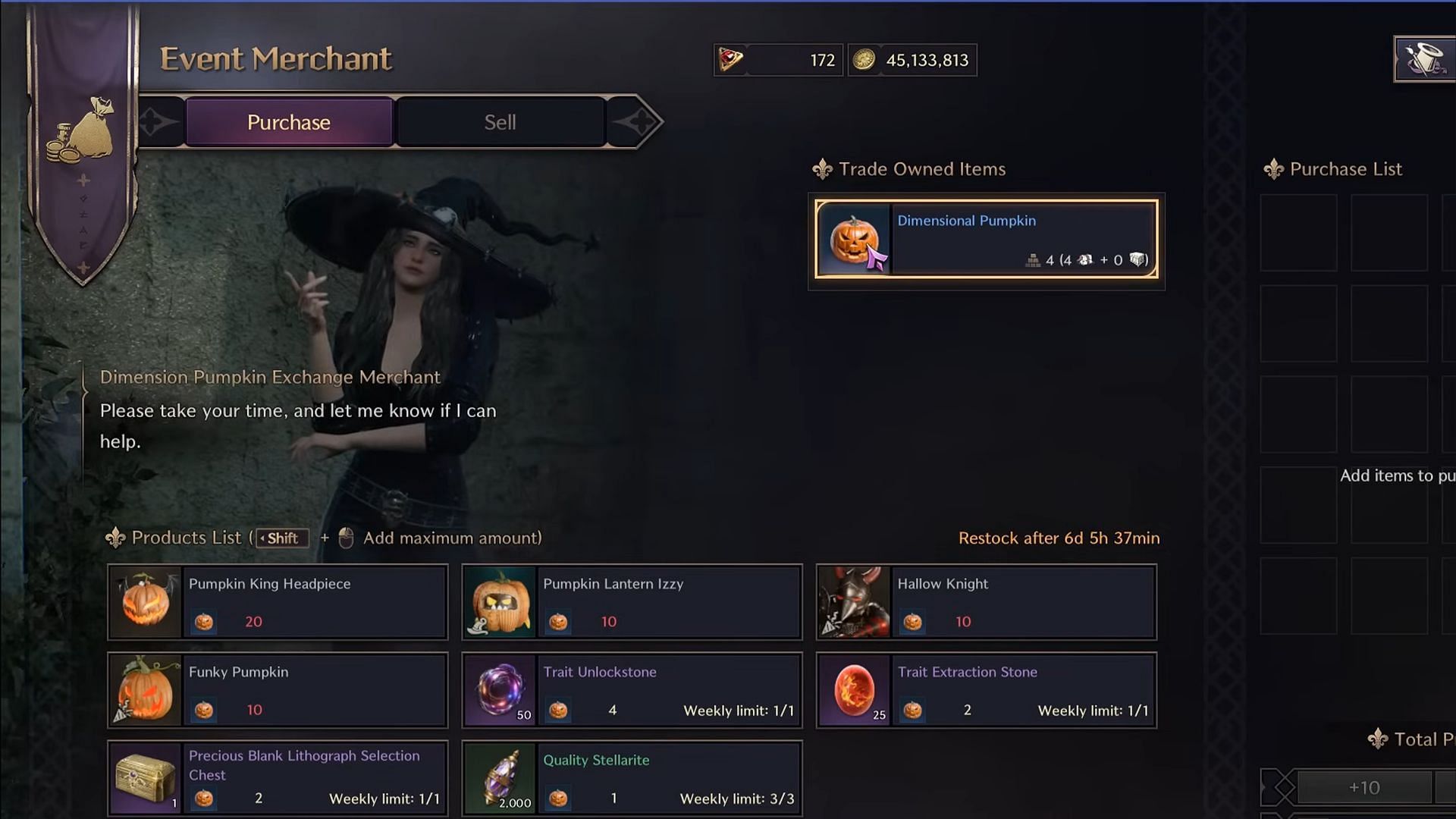Image resolution: width=1456 pixels, height=819 pixels.
Task: Click the Add maximum amount button
Action: (x=346, y=538)
